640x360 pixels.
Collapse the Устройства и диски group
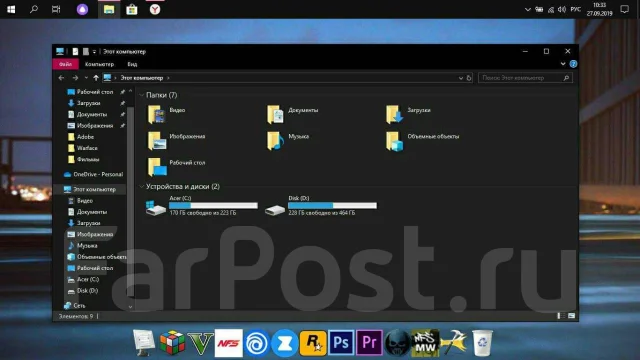pyautogui.click(x=142, y=187)
